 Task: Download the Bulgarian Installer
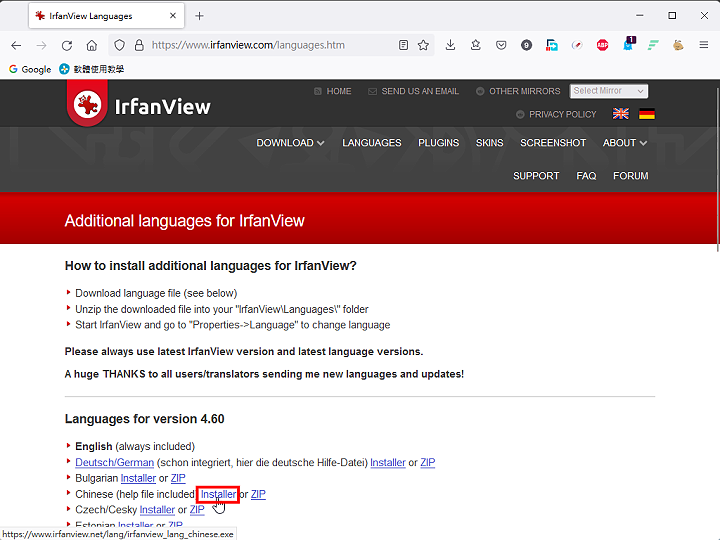138,478
